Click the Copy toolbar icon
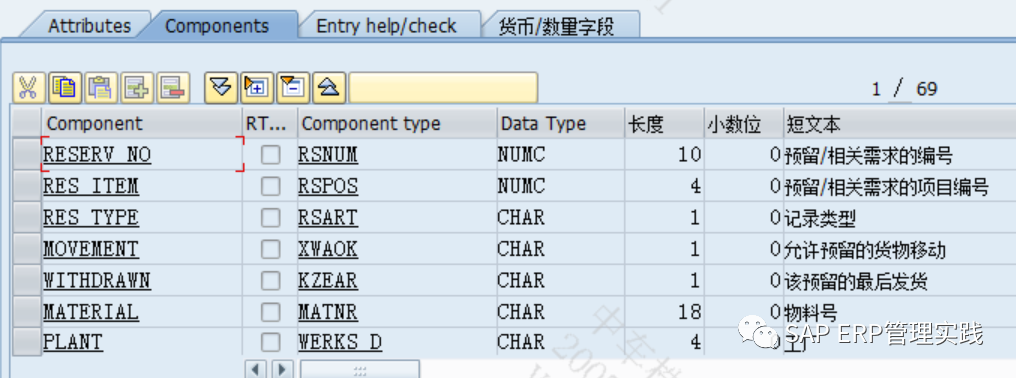Screen dimensions: 1016x378 (65, 88)
